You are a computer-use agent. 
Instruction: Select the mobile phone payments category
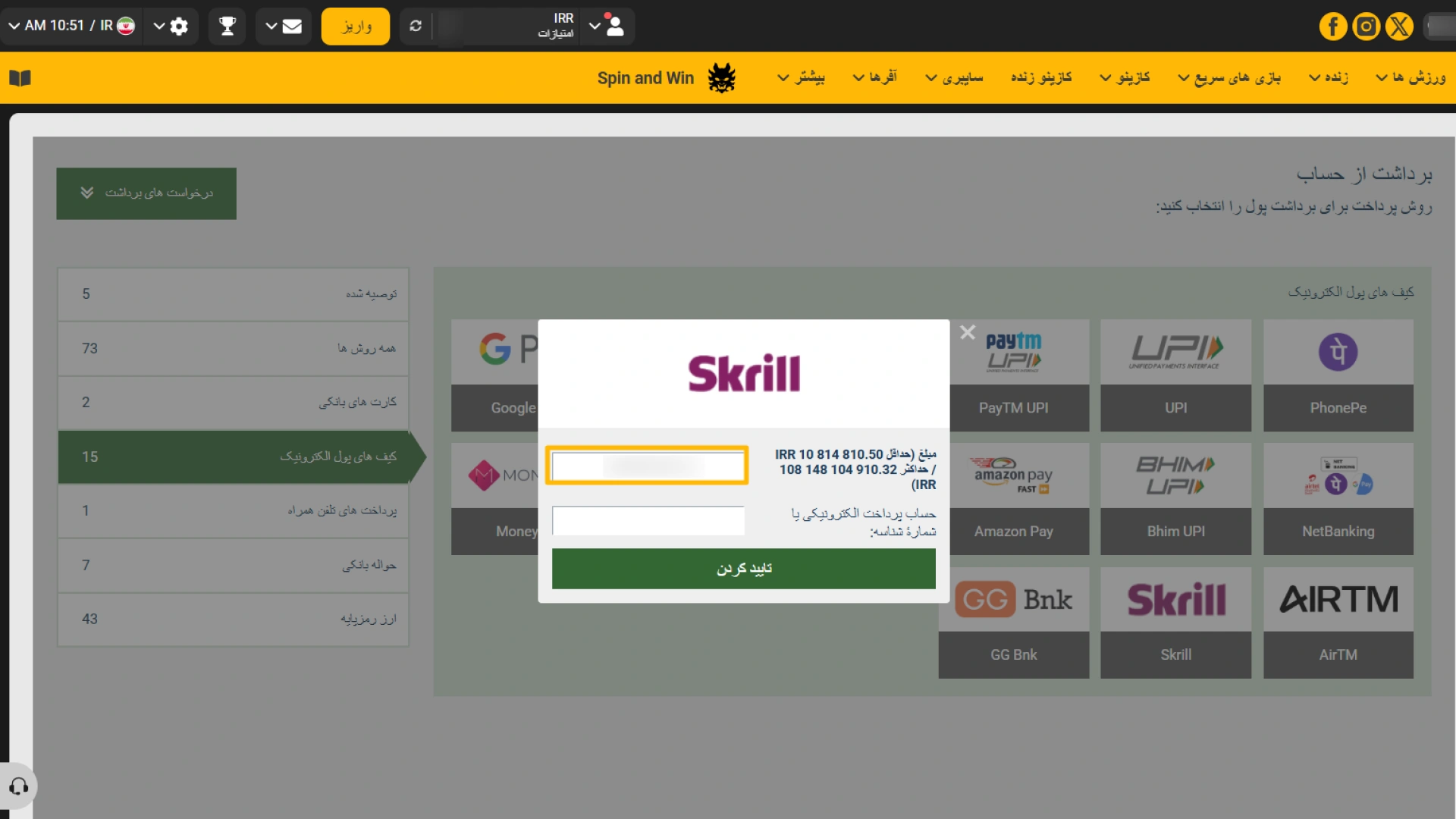click(234, 511)
